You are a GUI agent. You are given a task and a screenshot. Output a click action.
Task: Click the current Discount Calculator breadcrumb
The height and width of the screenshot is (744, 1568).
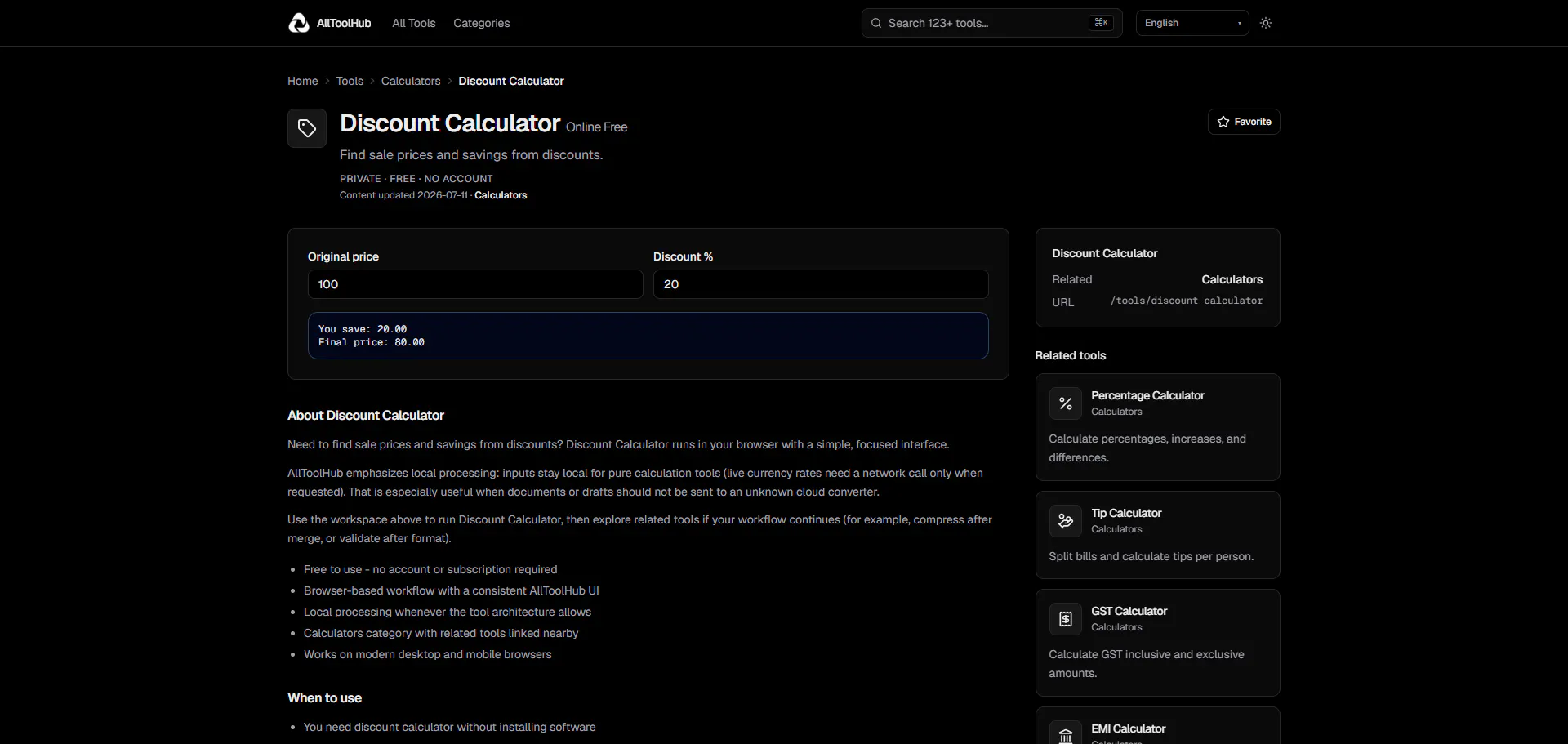point(511,81)
